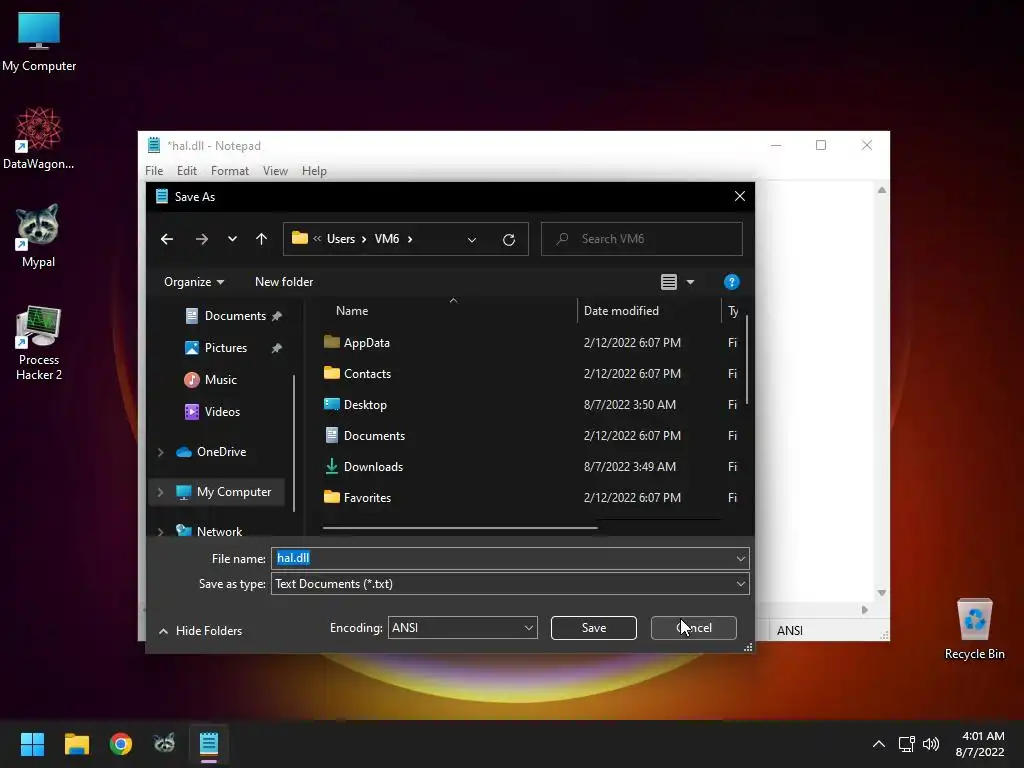Open the Notepad Format menu

(x=230, y=171)
